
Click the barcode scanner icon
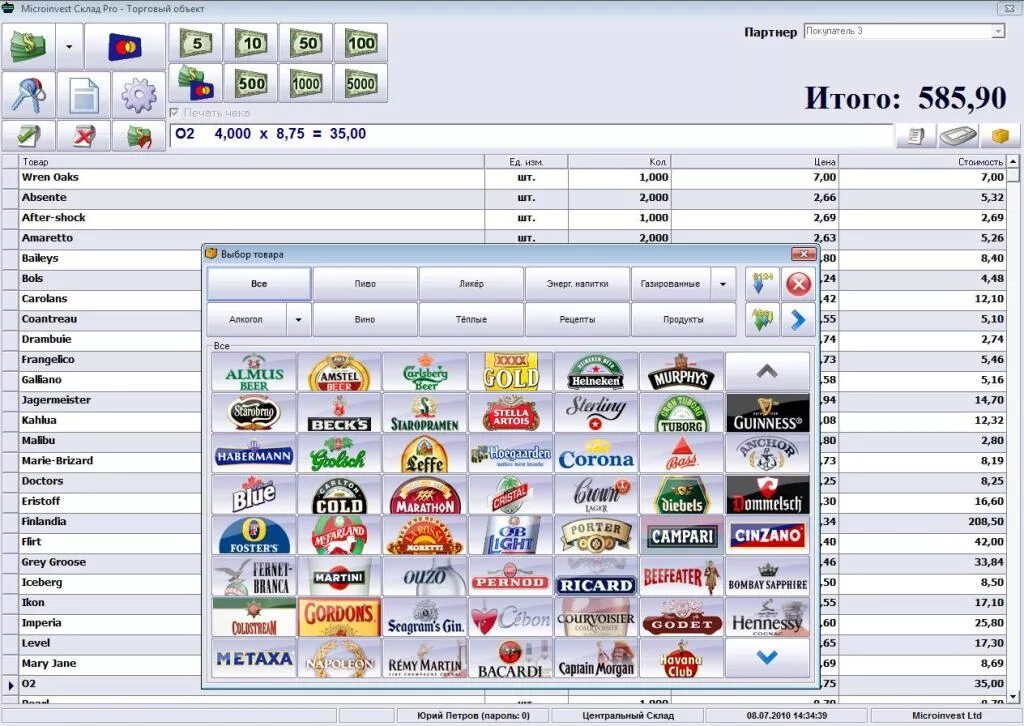[x=958, y=136]
